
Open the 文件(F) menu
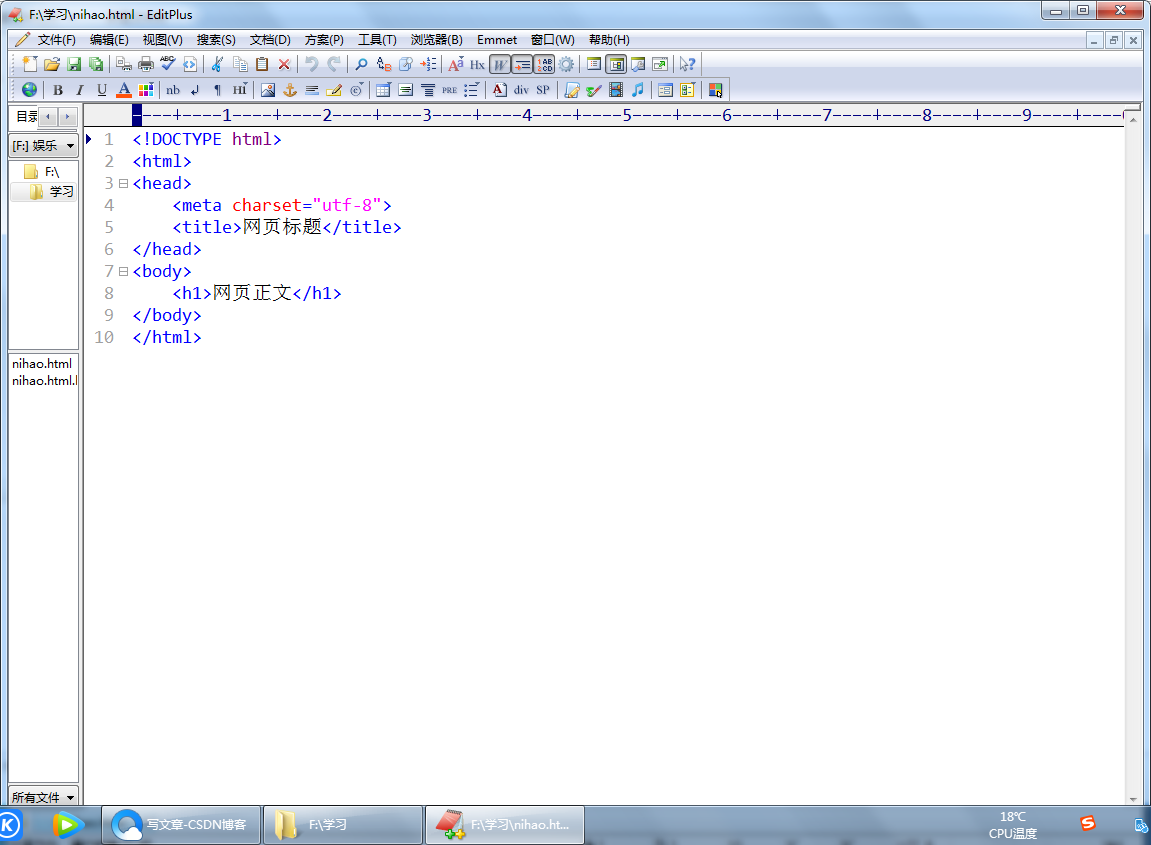tap(56, 40)
